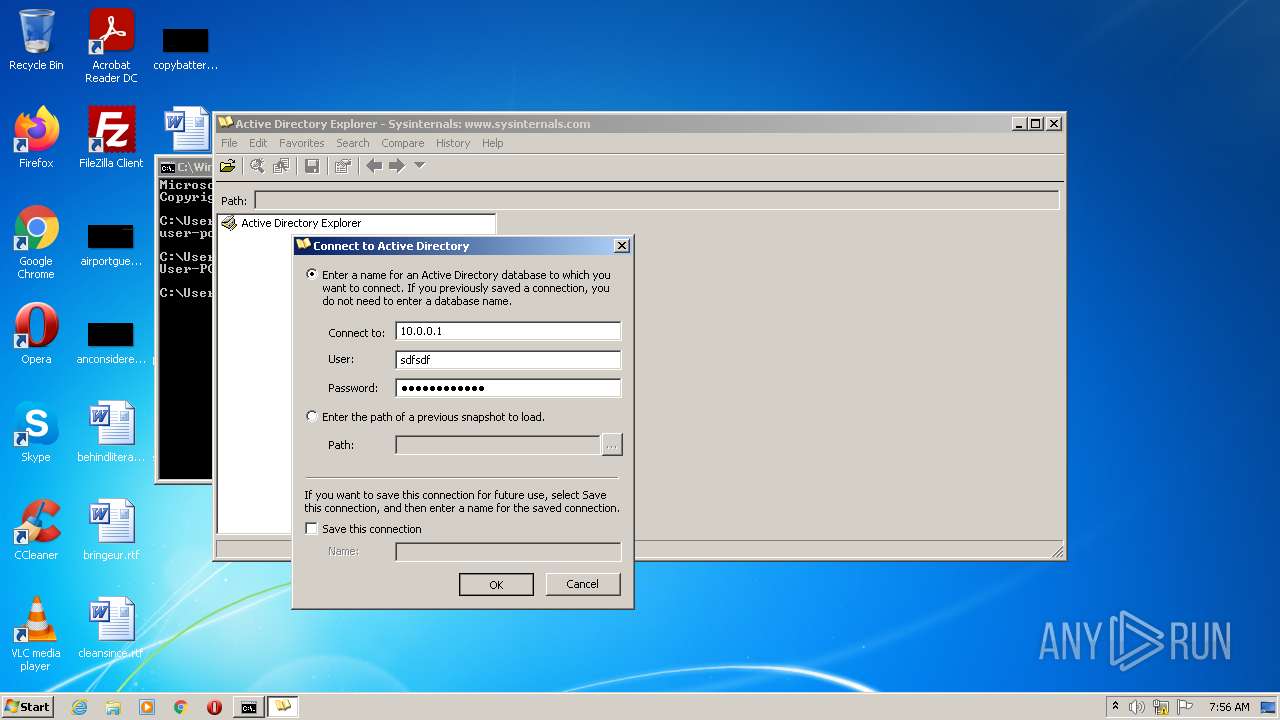Viewport: 1280px width, 720px height.
Task: Click the User input field
Action: click(x=508, y=359)
